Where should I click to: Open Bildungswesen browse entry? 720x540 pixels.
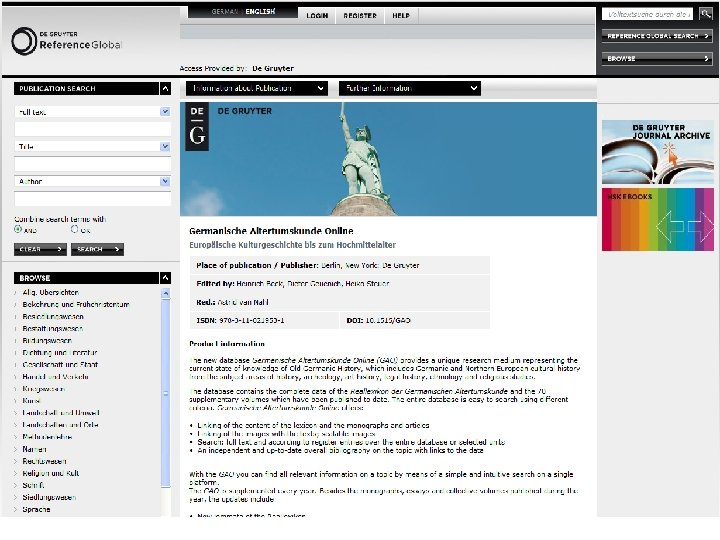click(x=47, y=340)
